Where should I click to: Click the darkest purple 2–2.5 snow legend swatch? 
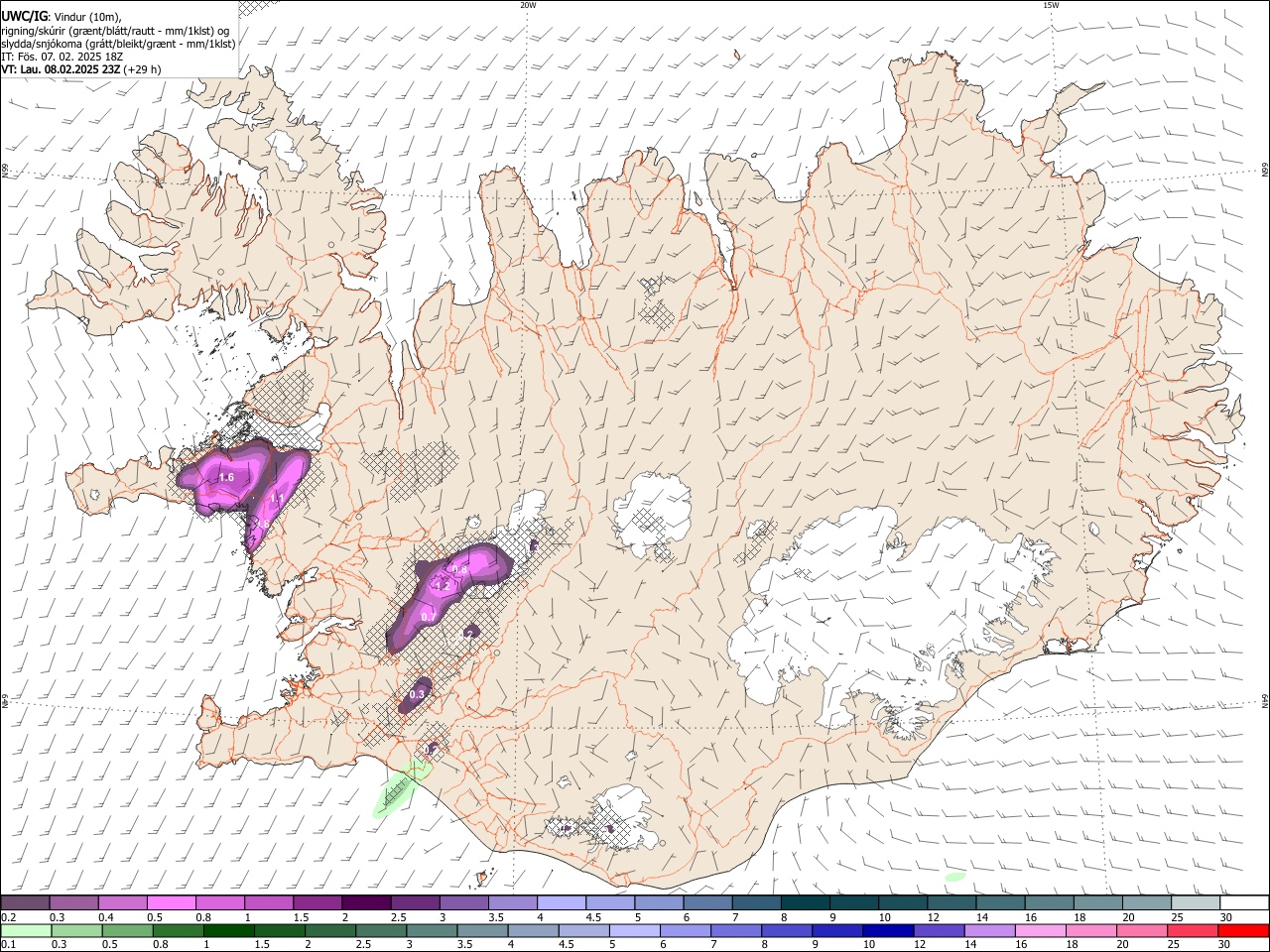pyautogui.click(x=366, y=903)
